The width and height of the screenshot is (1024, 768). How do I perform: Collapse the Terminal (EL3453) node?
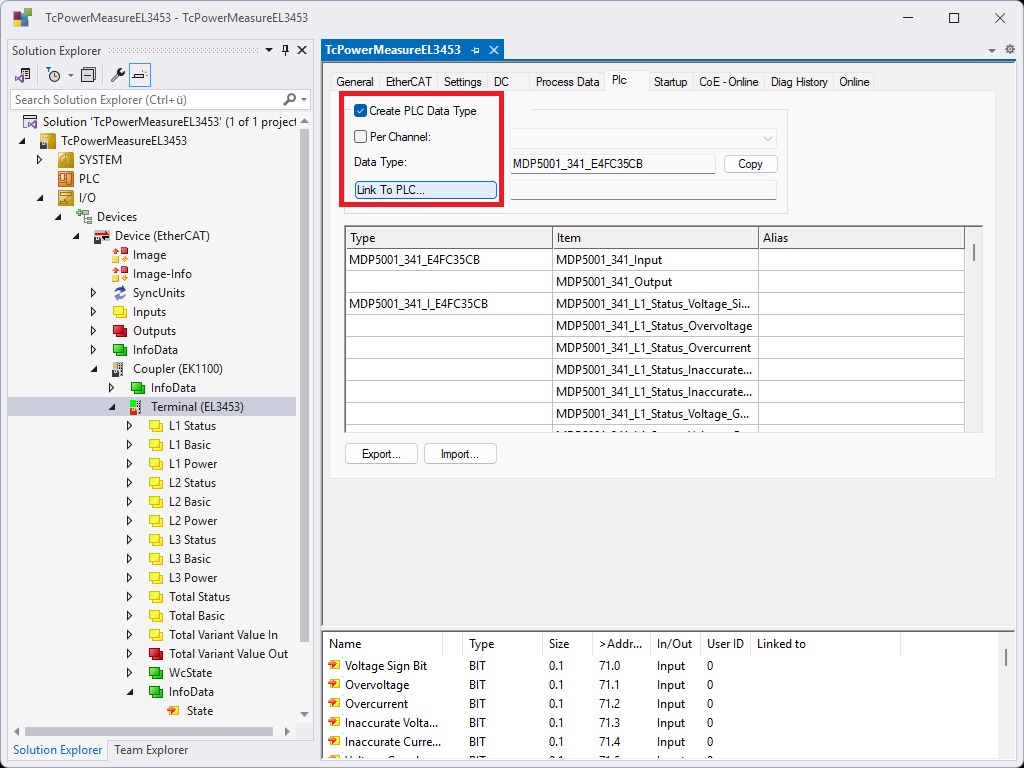(112, 407)
